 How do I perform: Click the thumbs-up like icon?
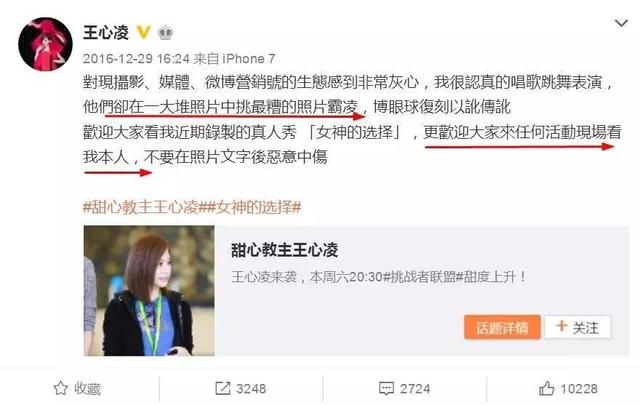pyautogui.click(x=547, y=388)
